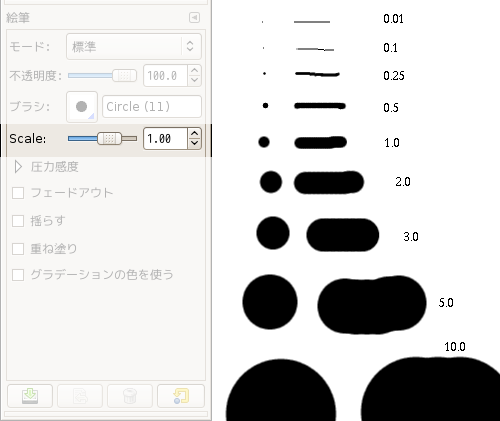The width and height of the screenshot is (500, 421).
Task: Click the Scale slider handle
Action: pyautogui.click(x=109, y=138)
